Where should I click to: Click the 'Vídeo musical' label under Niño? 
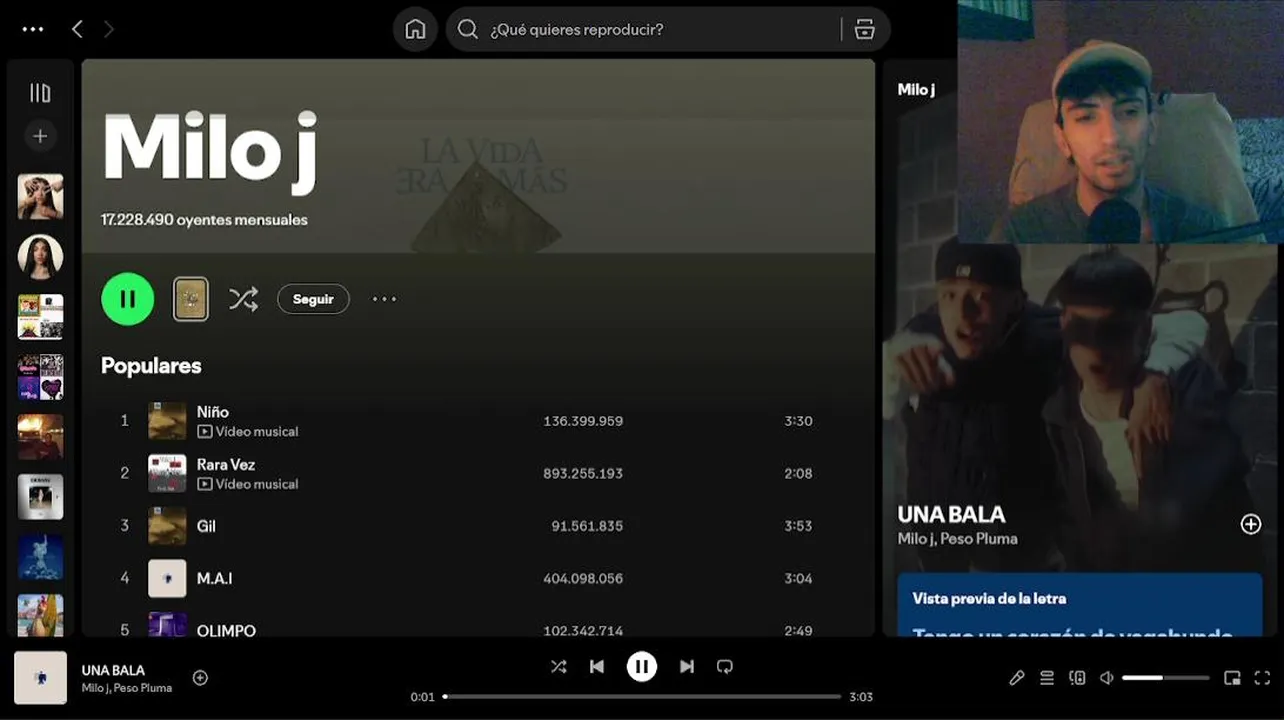[248, 432]
